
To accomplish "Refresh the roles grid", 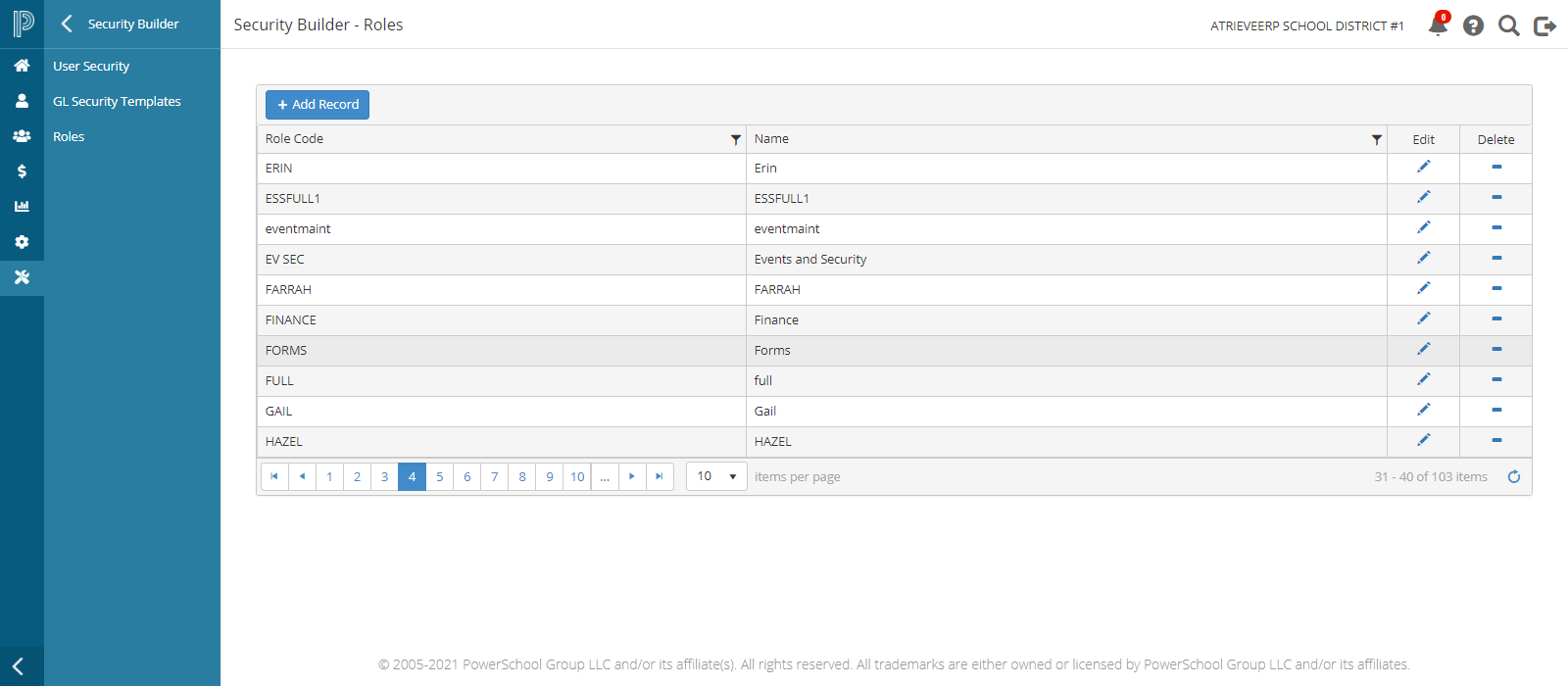I will click(1514, 476).
